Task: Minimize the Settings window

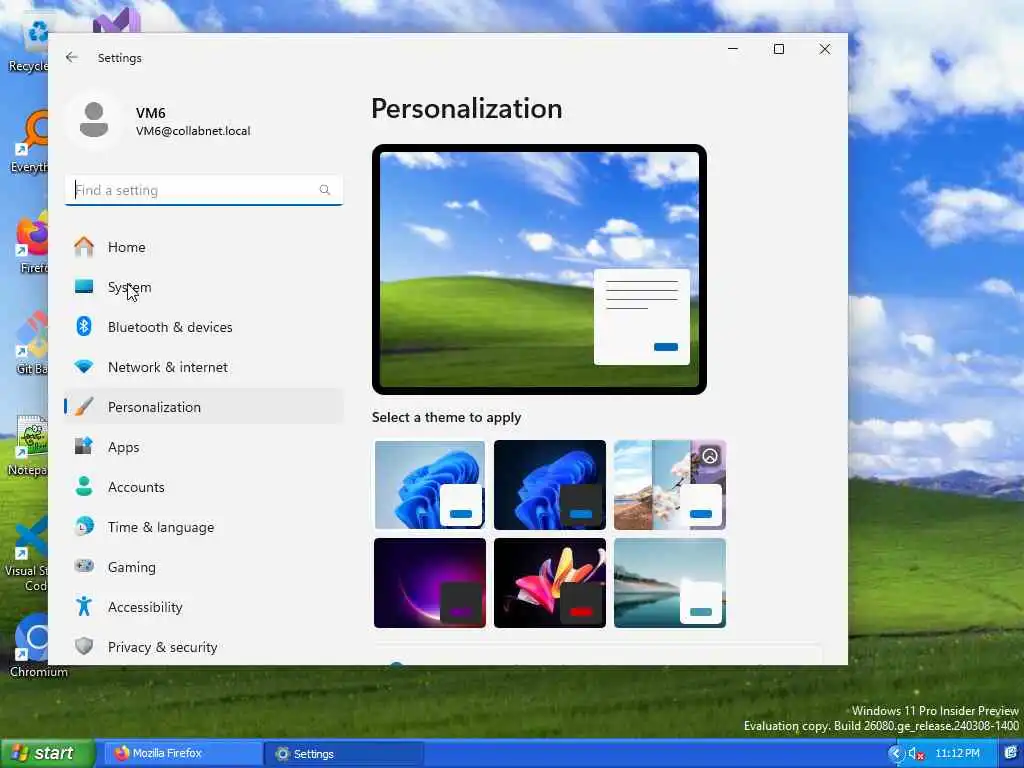Action: (733, 49)
